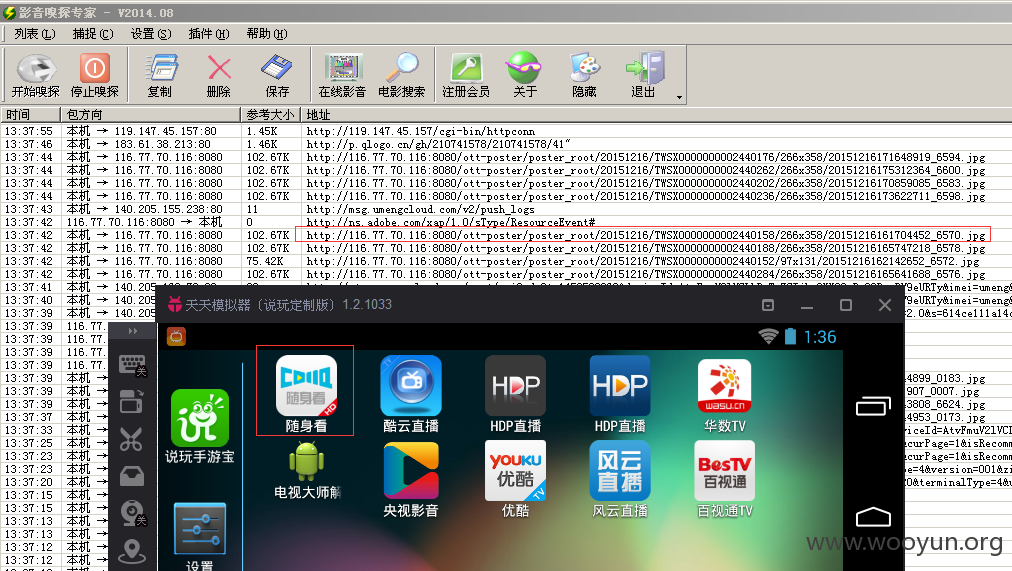Sort by 地址 column header
This screenshot has width=1012, height=571.
tap(656, 115)
